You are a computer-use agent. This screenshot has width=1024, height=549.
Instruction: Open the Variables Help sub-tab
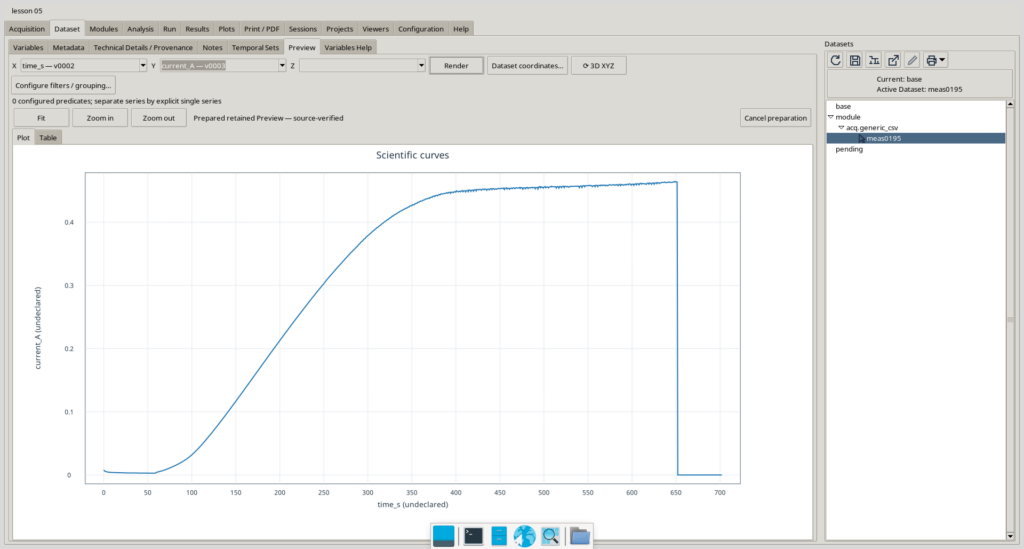click(348, 48)
